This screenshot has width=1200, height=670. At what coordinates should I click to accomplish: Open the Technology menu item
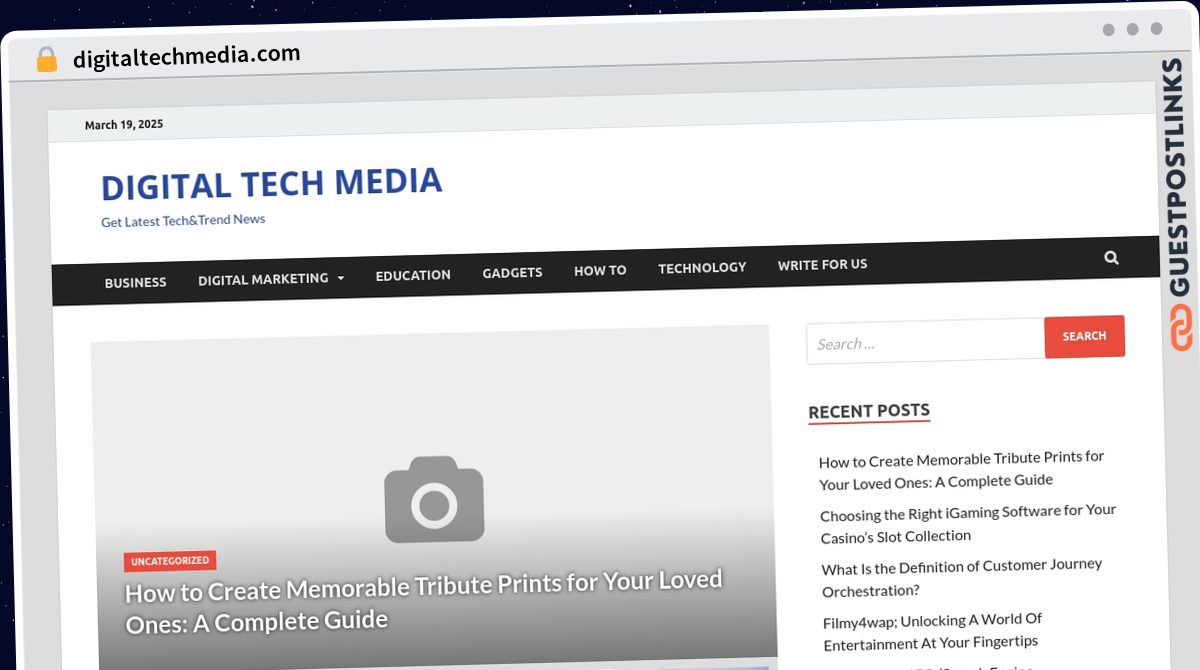click(x=702, y=267)
